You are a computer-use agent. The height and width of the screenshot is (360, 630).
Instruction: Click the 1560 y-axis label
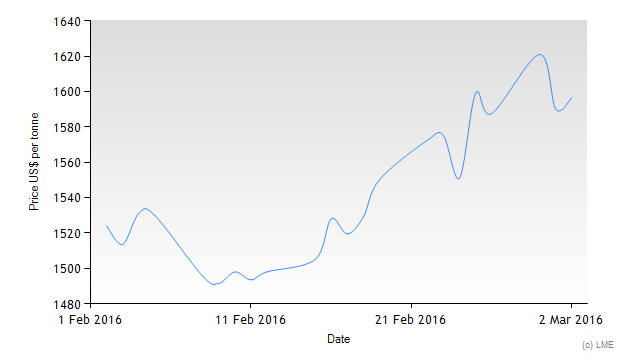point(67,163)
